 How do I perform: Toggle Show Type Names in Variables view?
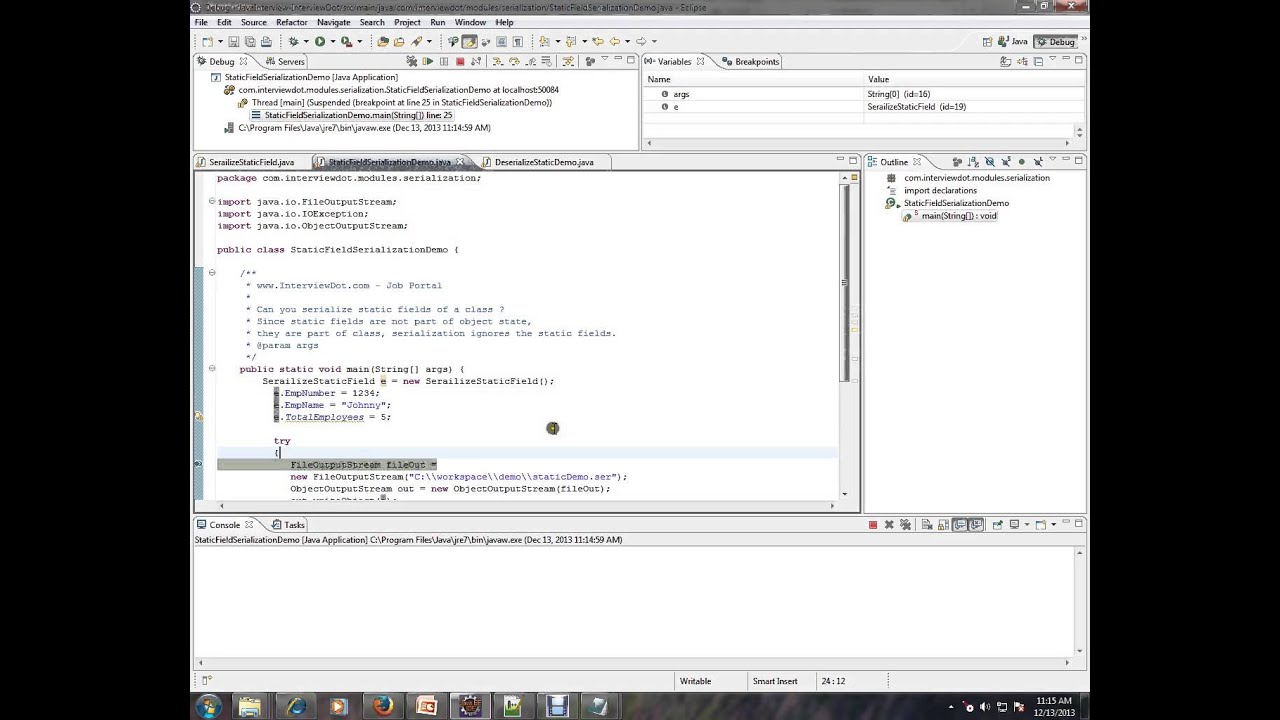(x=1005, y=61)
